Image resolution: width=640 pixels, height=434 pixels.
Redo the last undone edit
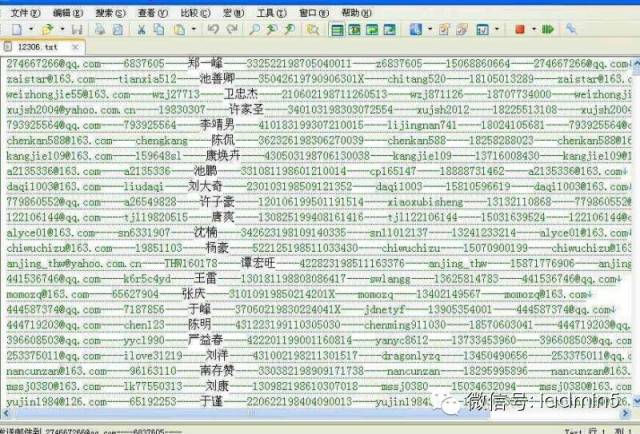pos(232,29)
